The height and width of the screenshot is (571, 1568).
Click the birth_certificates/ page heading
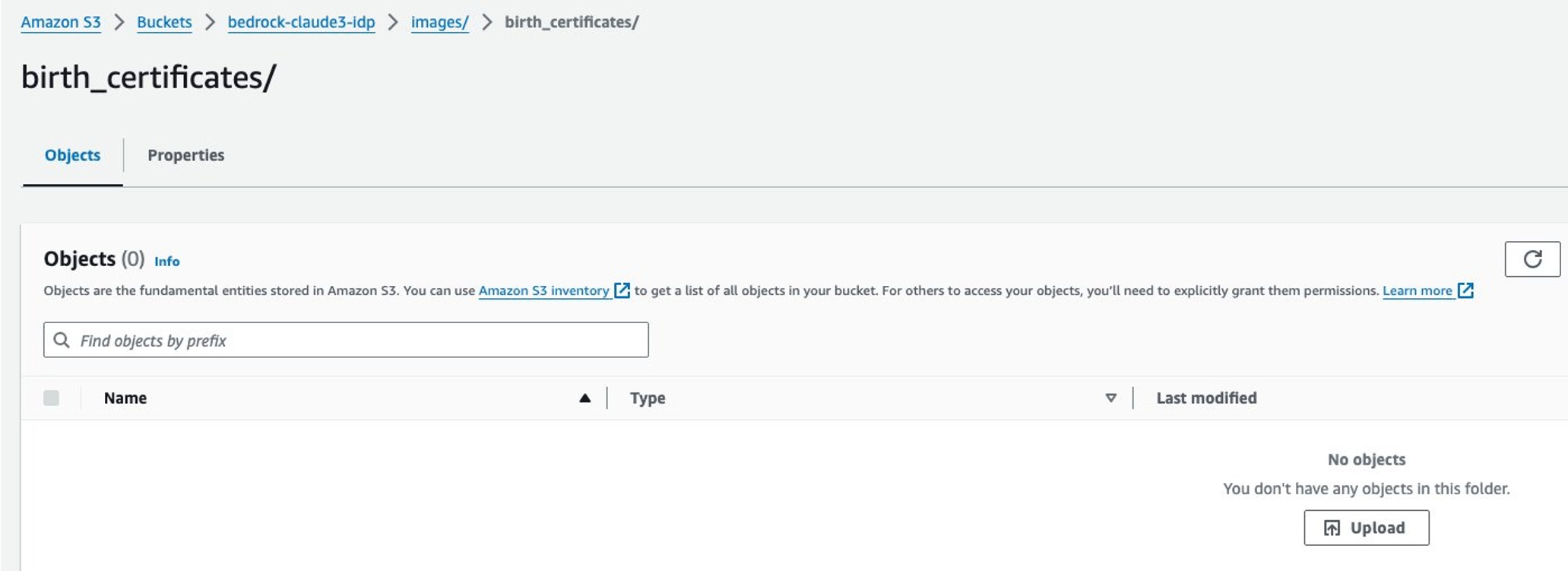(x=149, y=78)
